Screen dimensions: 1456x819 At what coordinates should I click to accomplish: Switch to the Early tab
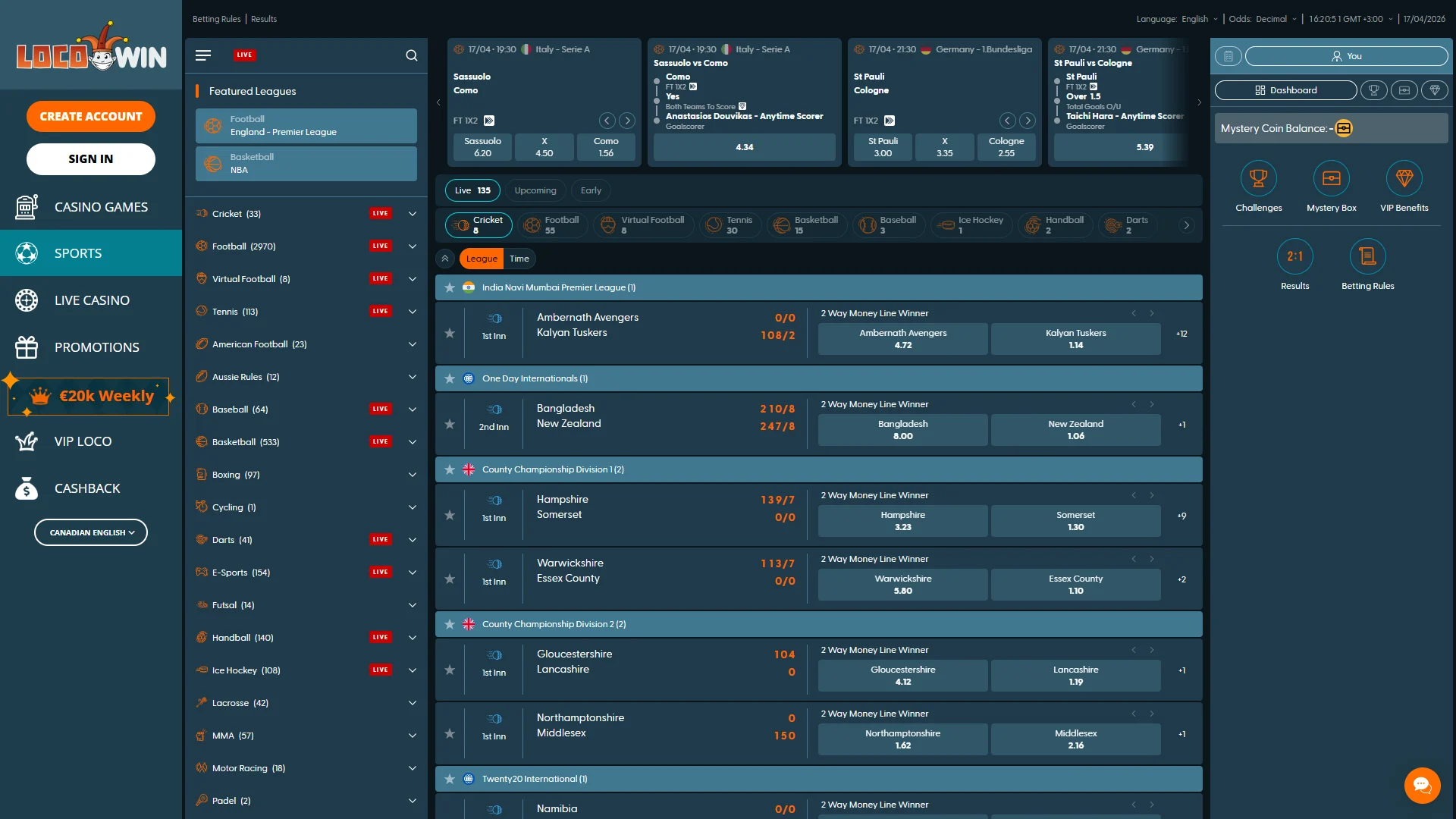click(591, 190)
